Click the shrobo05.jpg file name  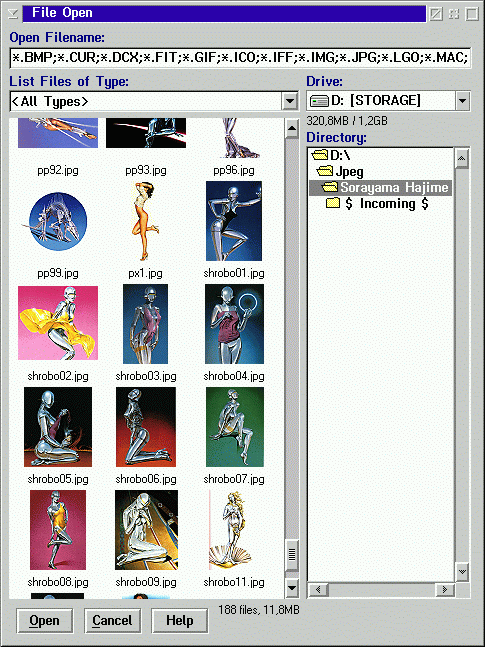[58, 479]
